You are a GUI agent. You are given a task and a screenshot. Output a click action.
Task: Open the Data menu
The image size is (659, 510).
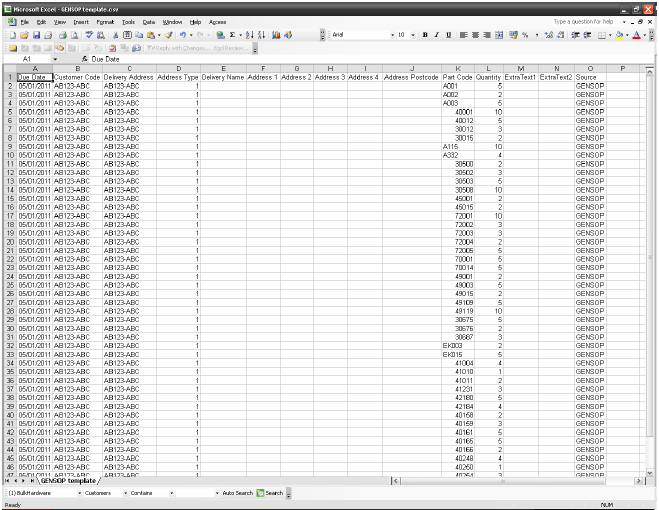click(x=149, y=22)
